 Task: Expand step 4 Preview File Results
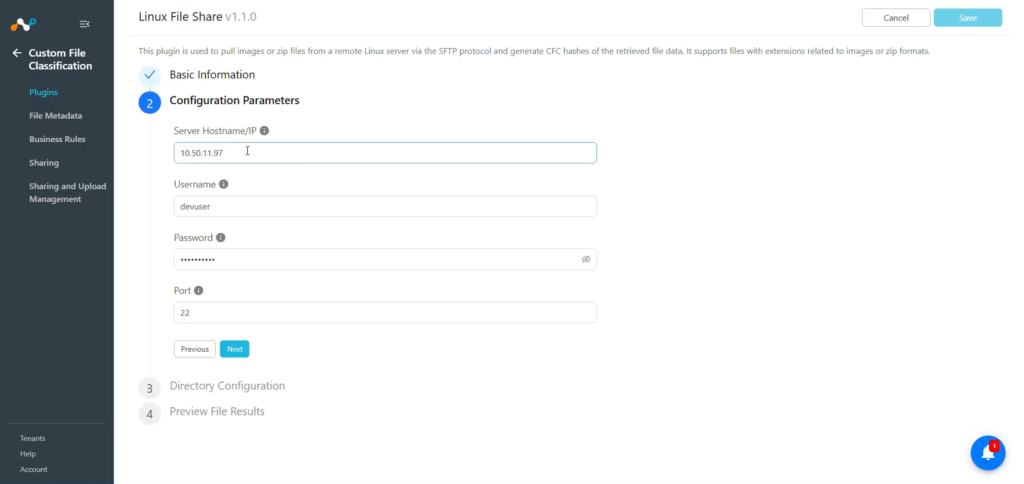[x=217, y=411]
